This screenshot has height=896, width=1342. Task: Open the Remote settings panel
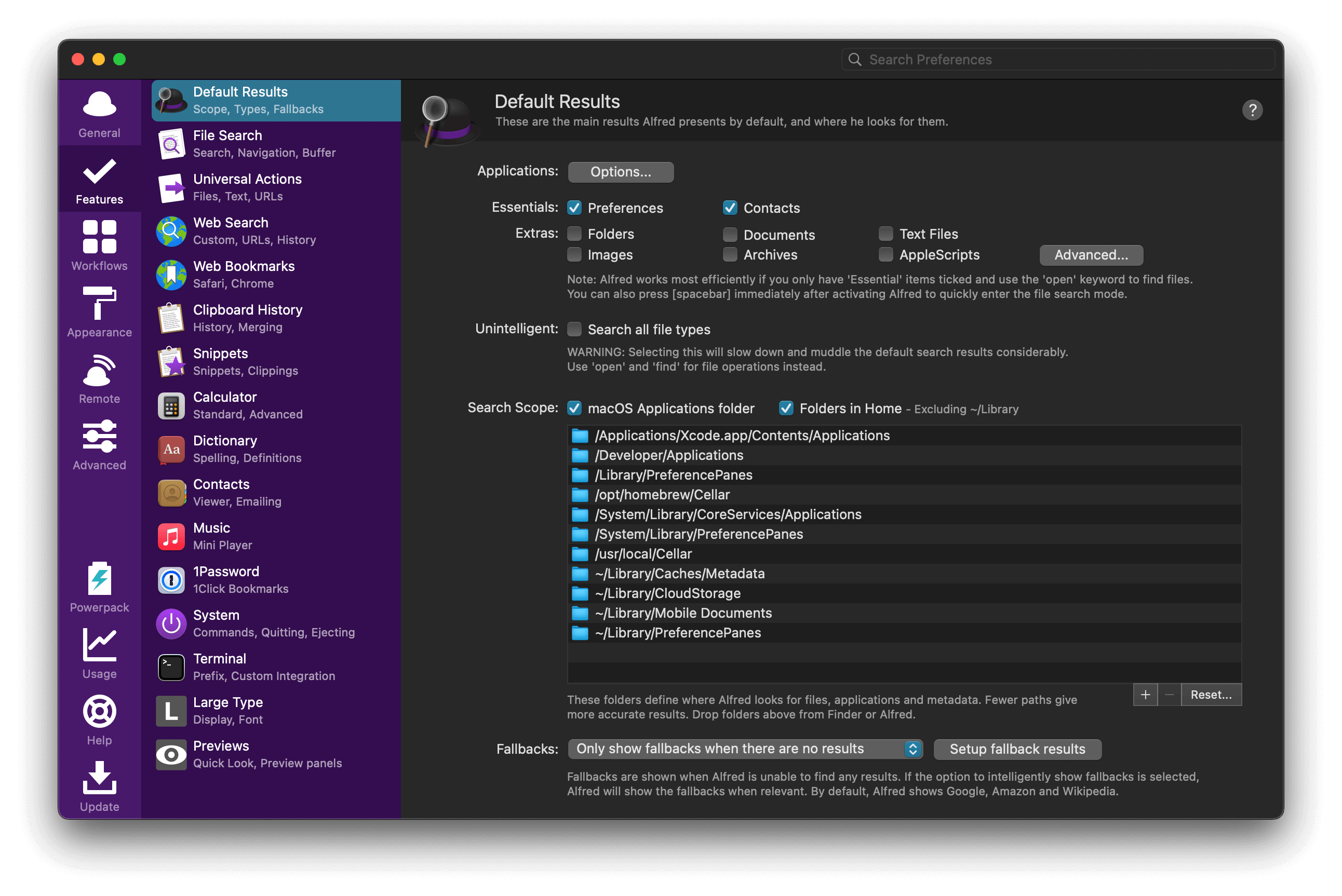99,378
